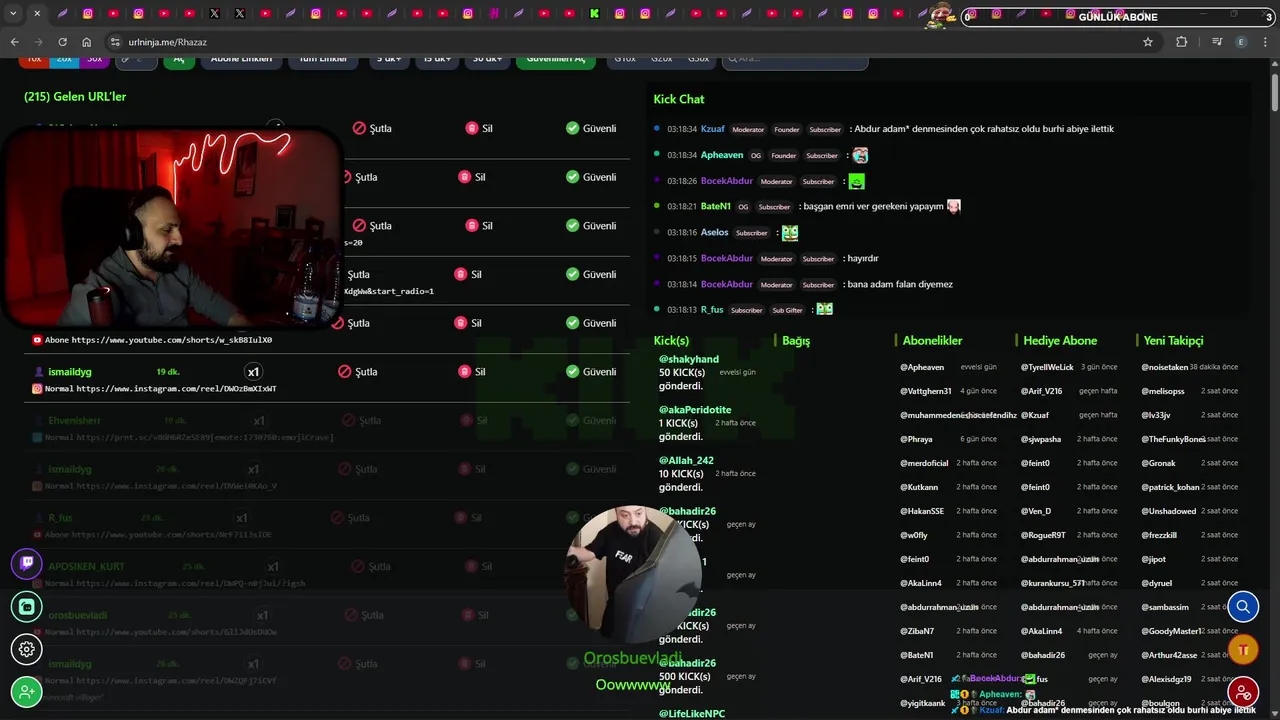This screenshot has height=720, width=1280.
Task: Go back with the browser back arrow
Action: click(x=14, y=42)
